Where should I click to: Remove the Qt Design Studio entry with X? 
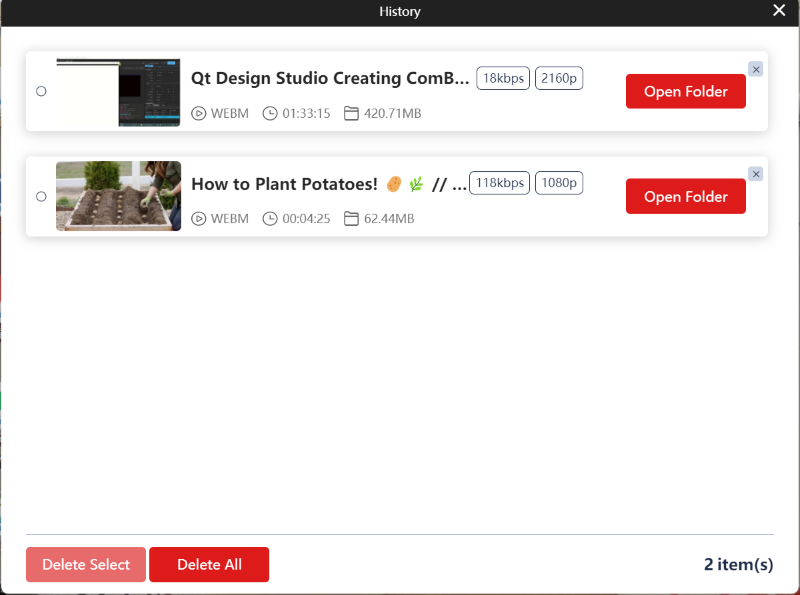click(756, 69)
